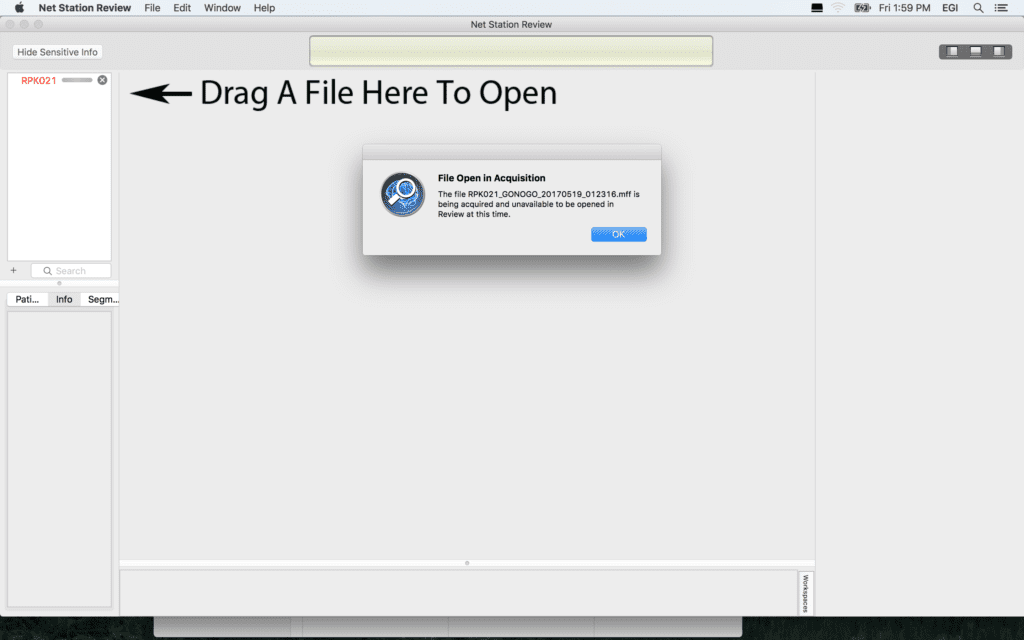Open the Window menu
This screenshot has height=640, width=1024.
pos(222,8)
